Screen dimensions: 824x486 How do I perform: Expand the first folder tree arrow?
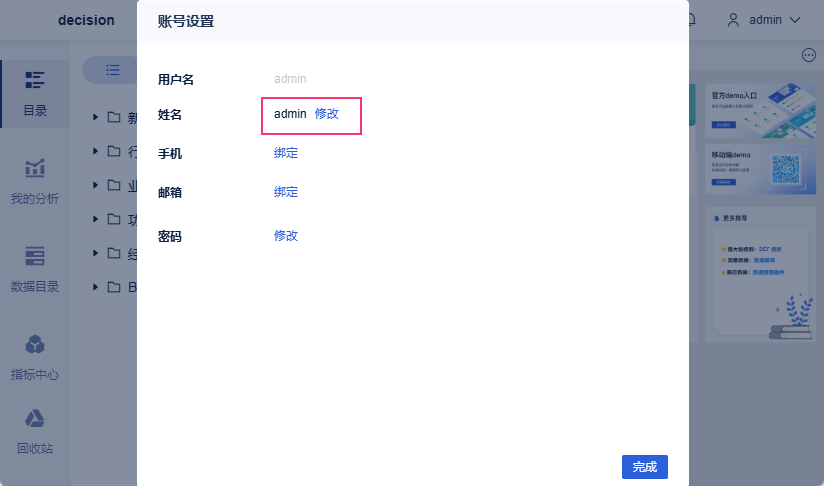coord(96,117)
